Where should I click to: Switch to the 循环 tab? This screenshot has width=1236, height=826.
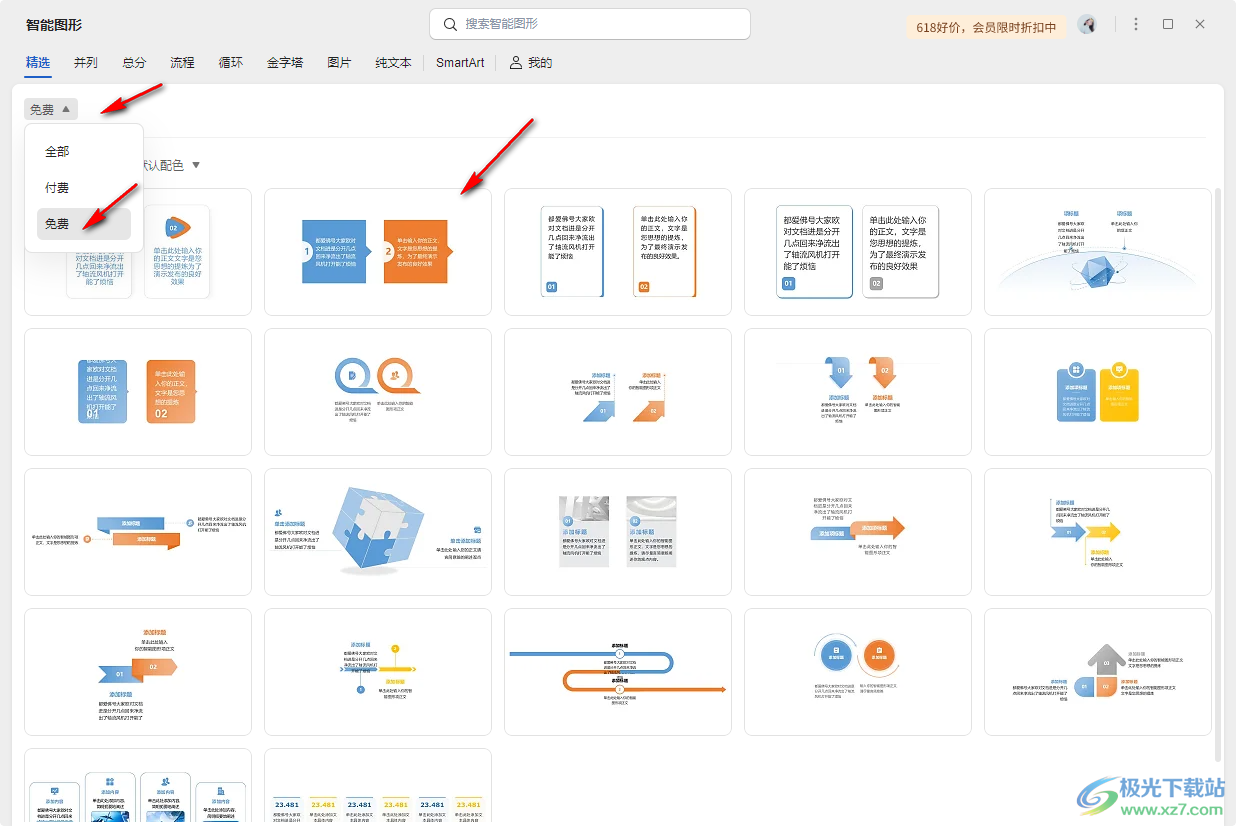click(x=231, y=62)
